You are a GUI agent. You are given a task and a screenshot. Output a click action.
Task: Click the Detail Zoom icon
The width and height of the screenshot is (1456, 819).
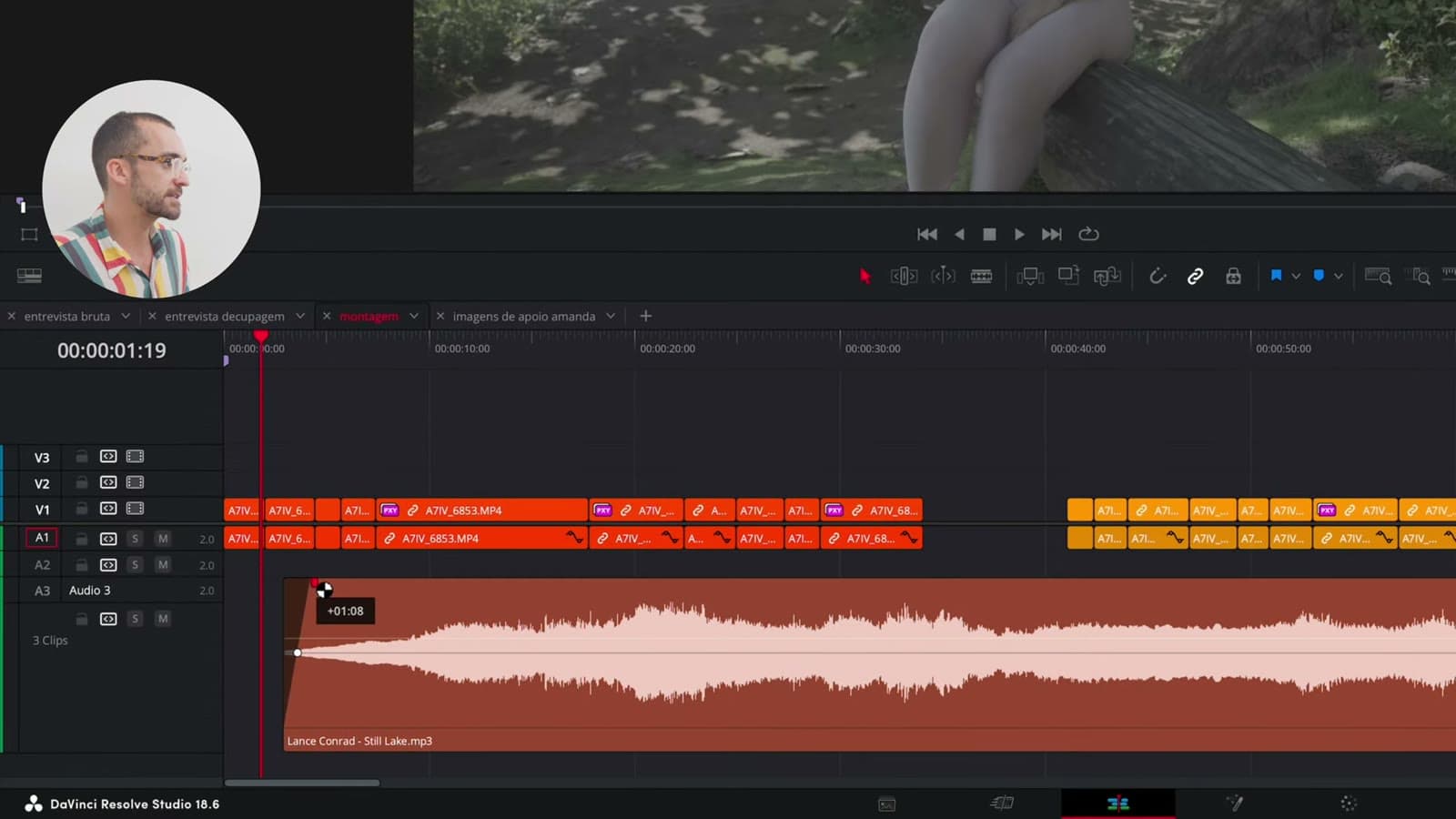[1417, 276]
